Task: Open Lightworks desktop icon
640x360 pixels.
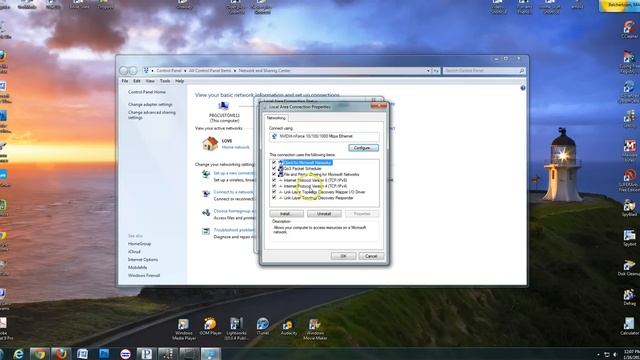Action: pyautogui.click(x=236, y=329)
